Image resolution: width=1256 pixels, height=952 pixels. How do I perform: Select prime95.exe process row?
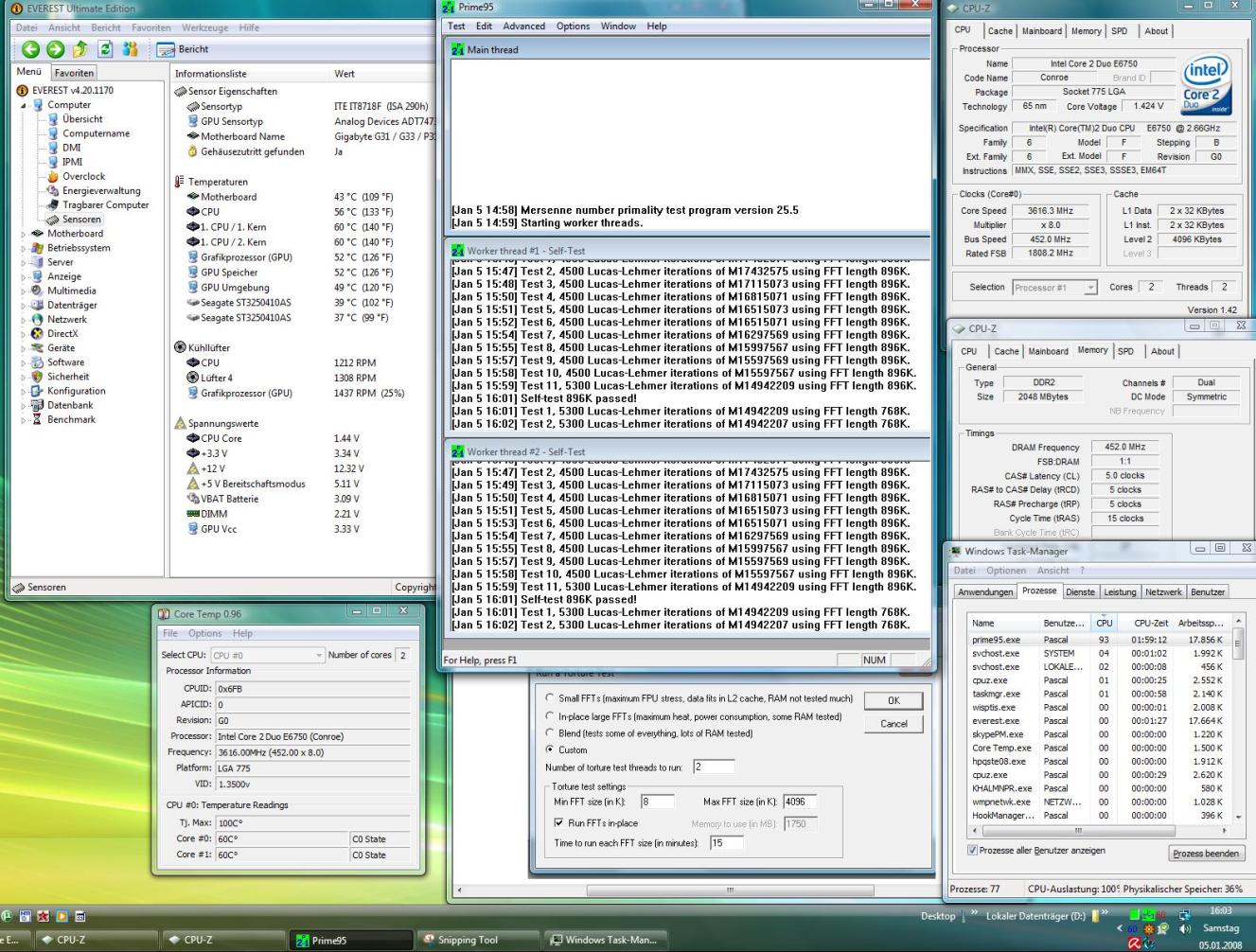(1099, 640)
